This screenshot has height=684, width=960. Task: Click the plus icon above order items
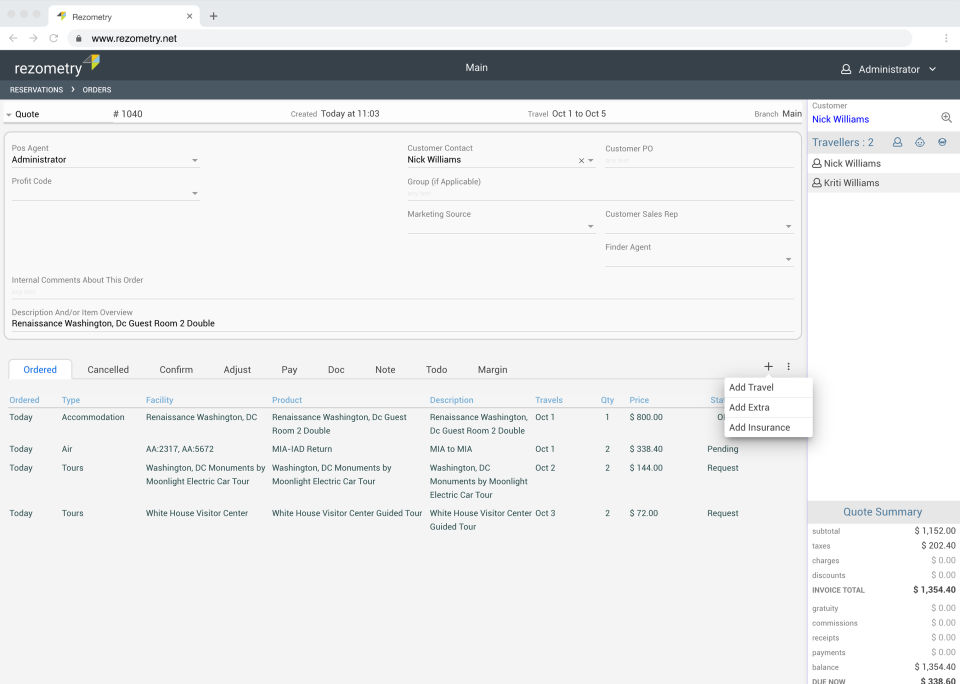pos(768,367)
